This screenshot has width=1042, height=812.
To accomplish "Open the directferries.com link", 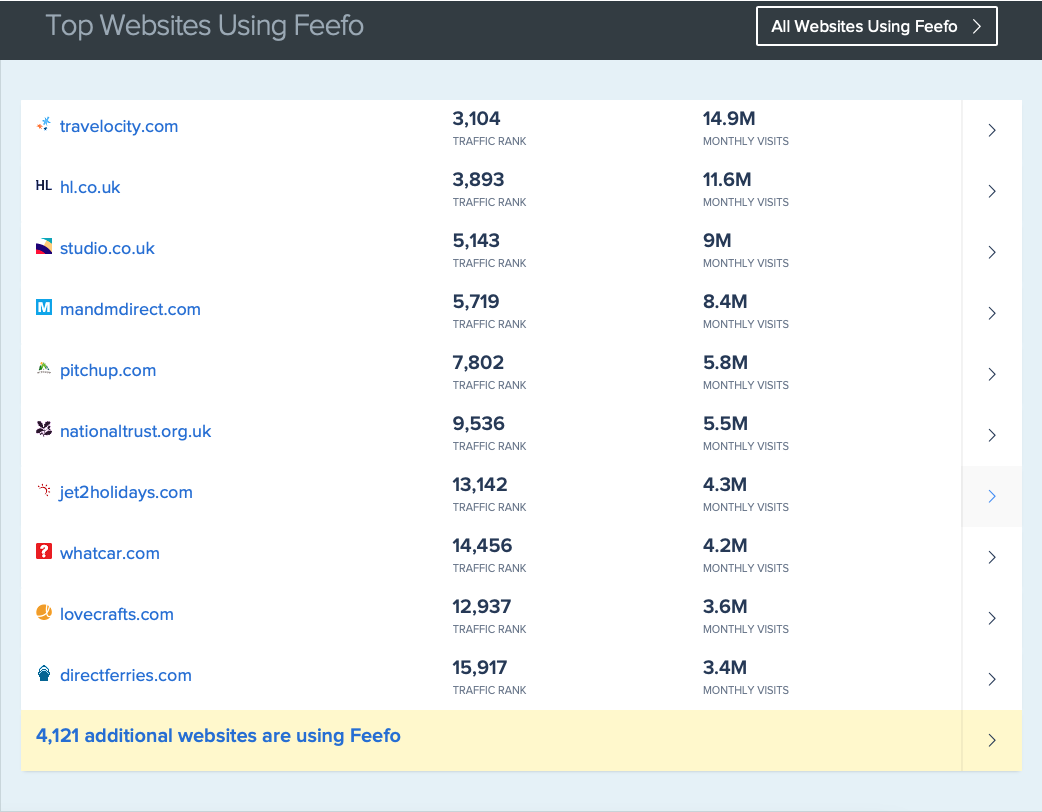I will pyautogui.click(x=126, y=676).
